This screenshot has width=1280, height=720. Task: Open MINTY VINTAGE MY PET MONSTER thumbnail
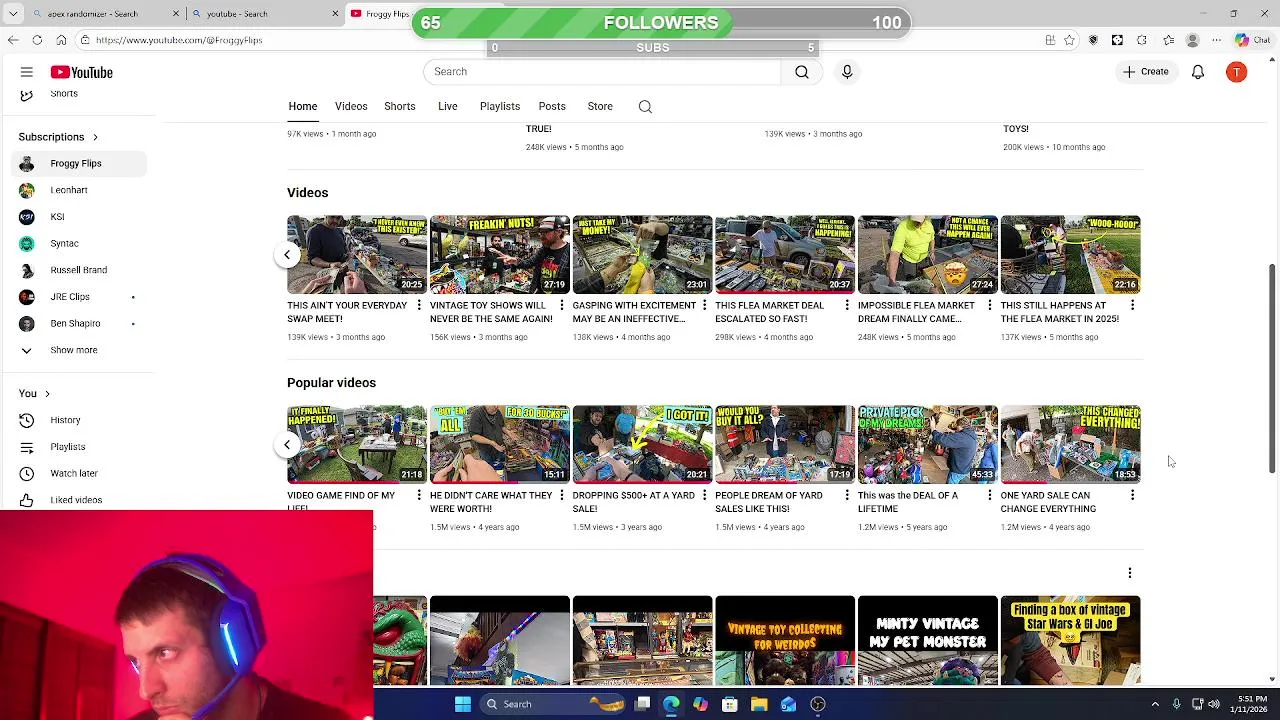928,641
